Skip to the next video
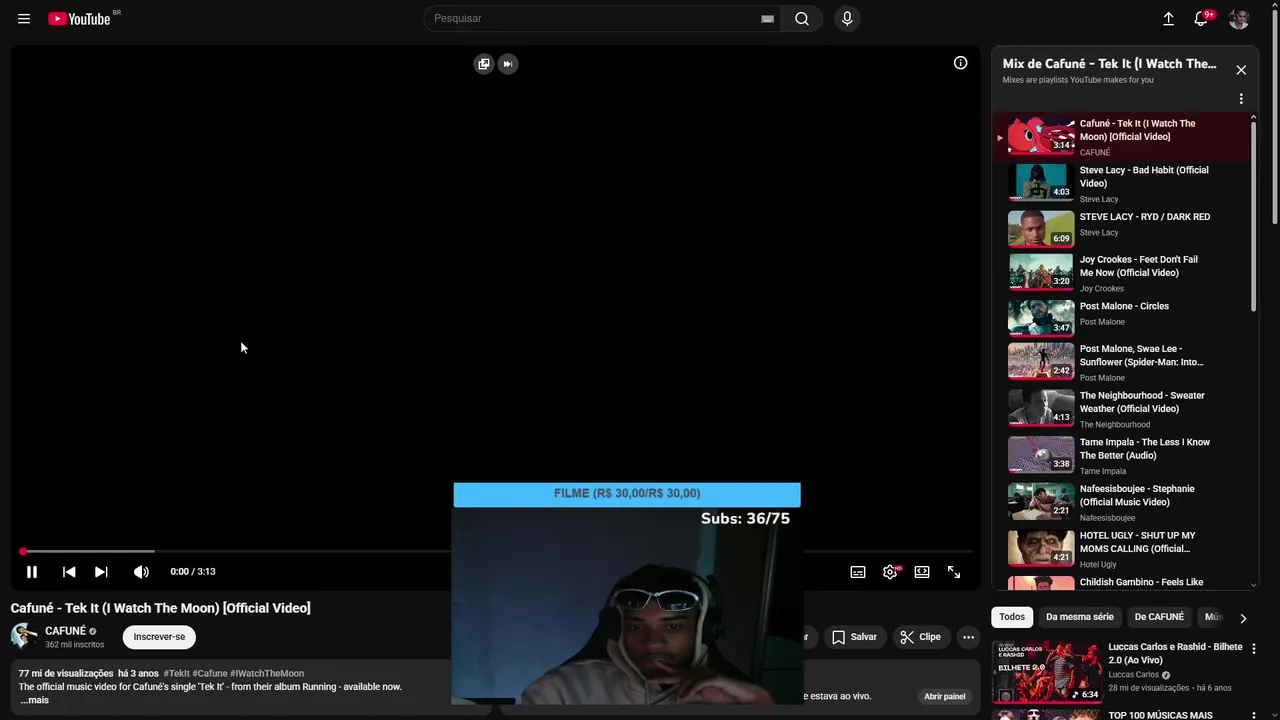Image resolution: width=1280 pixels, height=720 pixels. click(101, 572)
